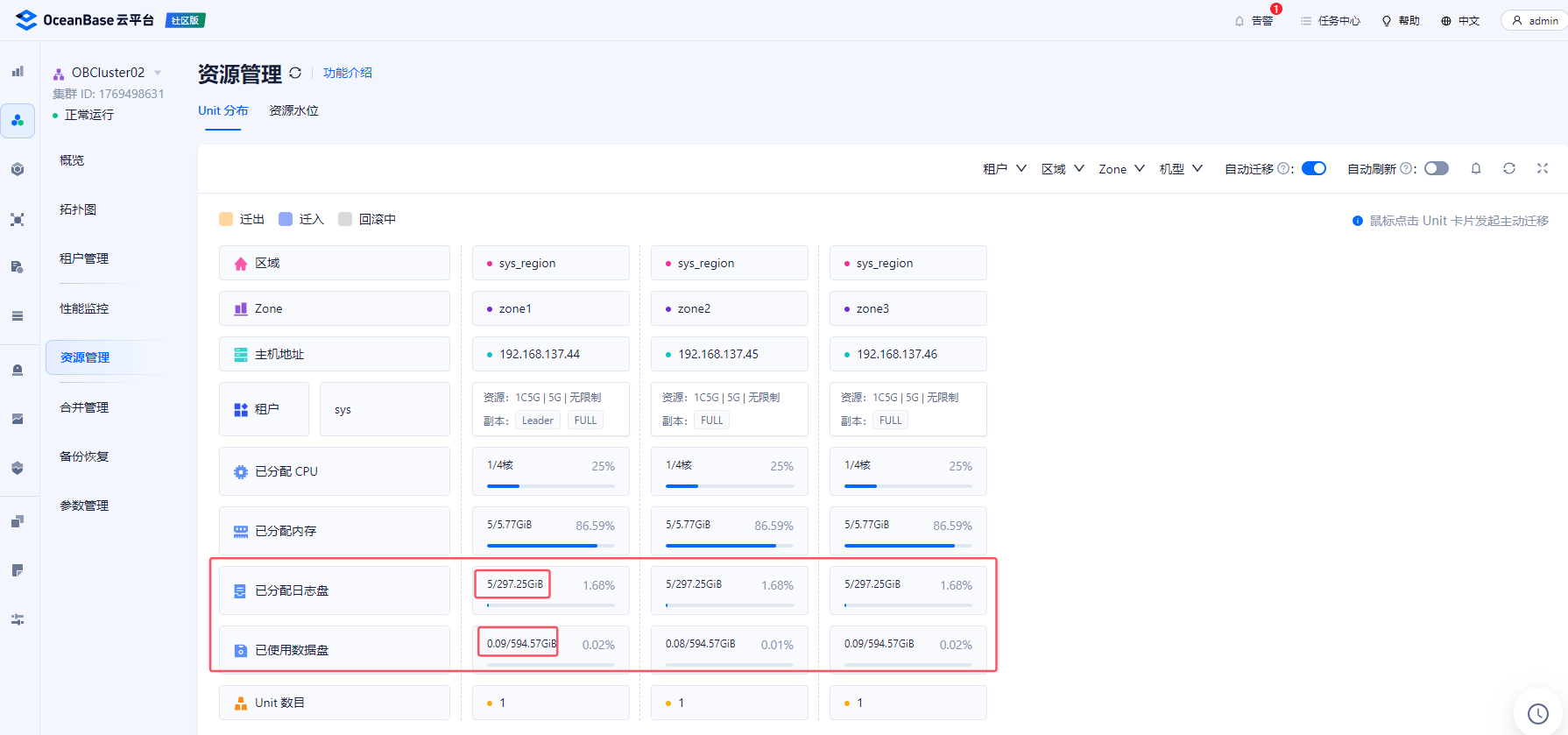
Task: Click the clock icon at bottom right
Action: pos(1537,714)
